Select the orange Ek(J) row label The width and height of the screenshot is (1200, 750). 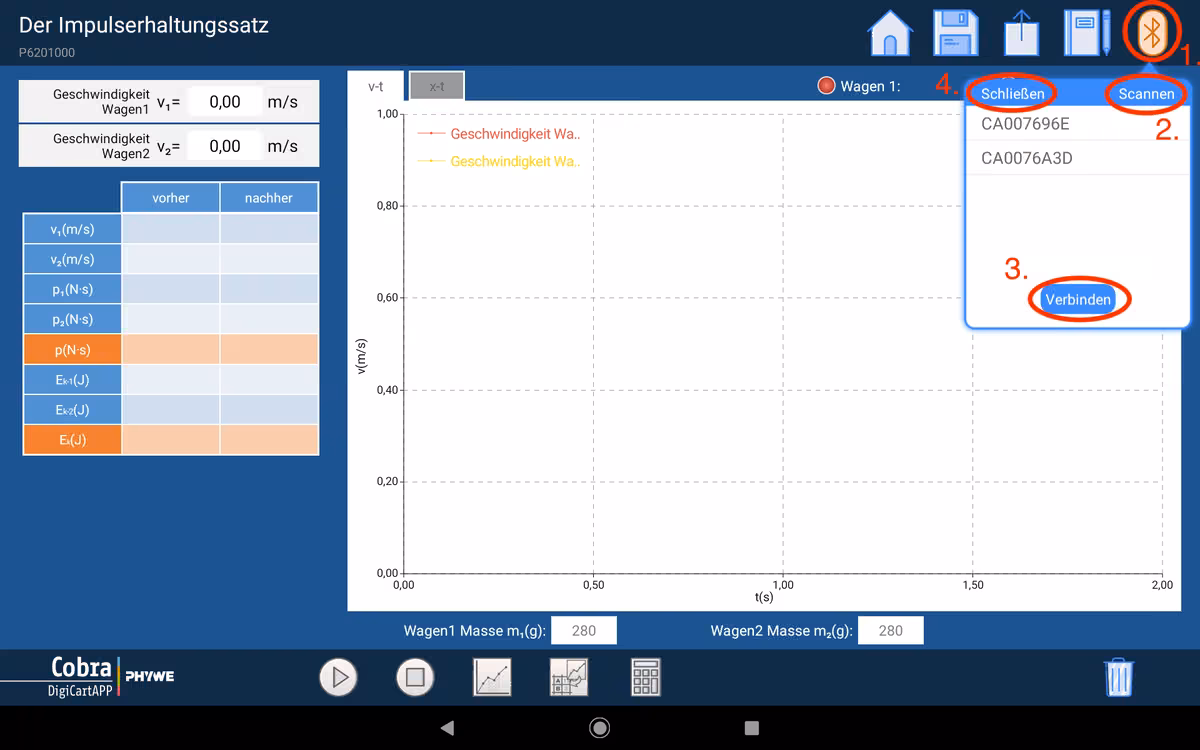tap(72, 439)
